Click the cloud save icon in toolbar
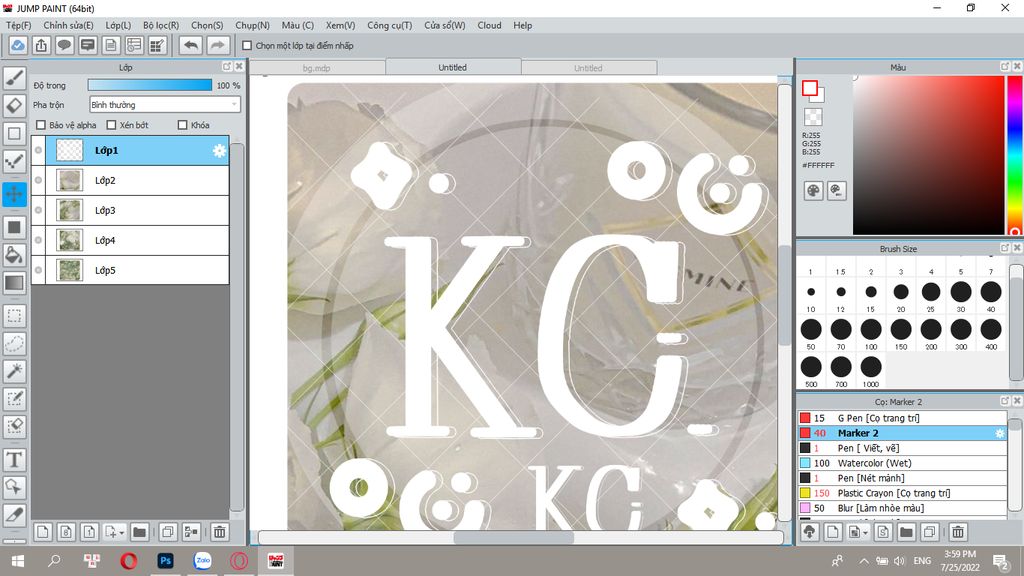This screenshot has width=1024, height=576. pyautogui.click(x=18, y=46)
